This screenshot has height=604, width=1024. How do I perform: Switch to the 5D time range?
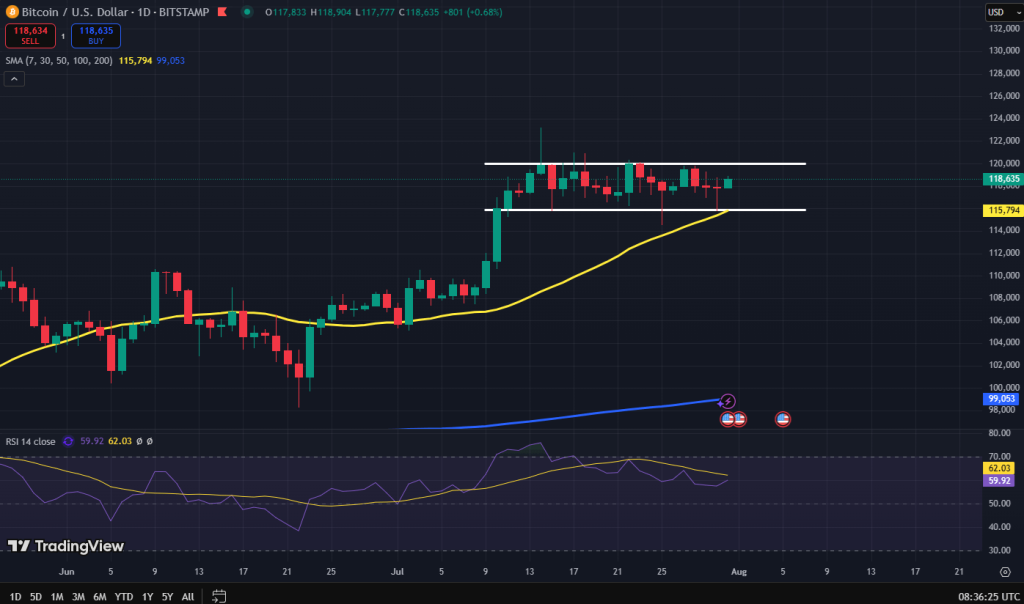tap(36, 597)
